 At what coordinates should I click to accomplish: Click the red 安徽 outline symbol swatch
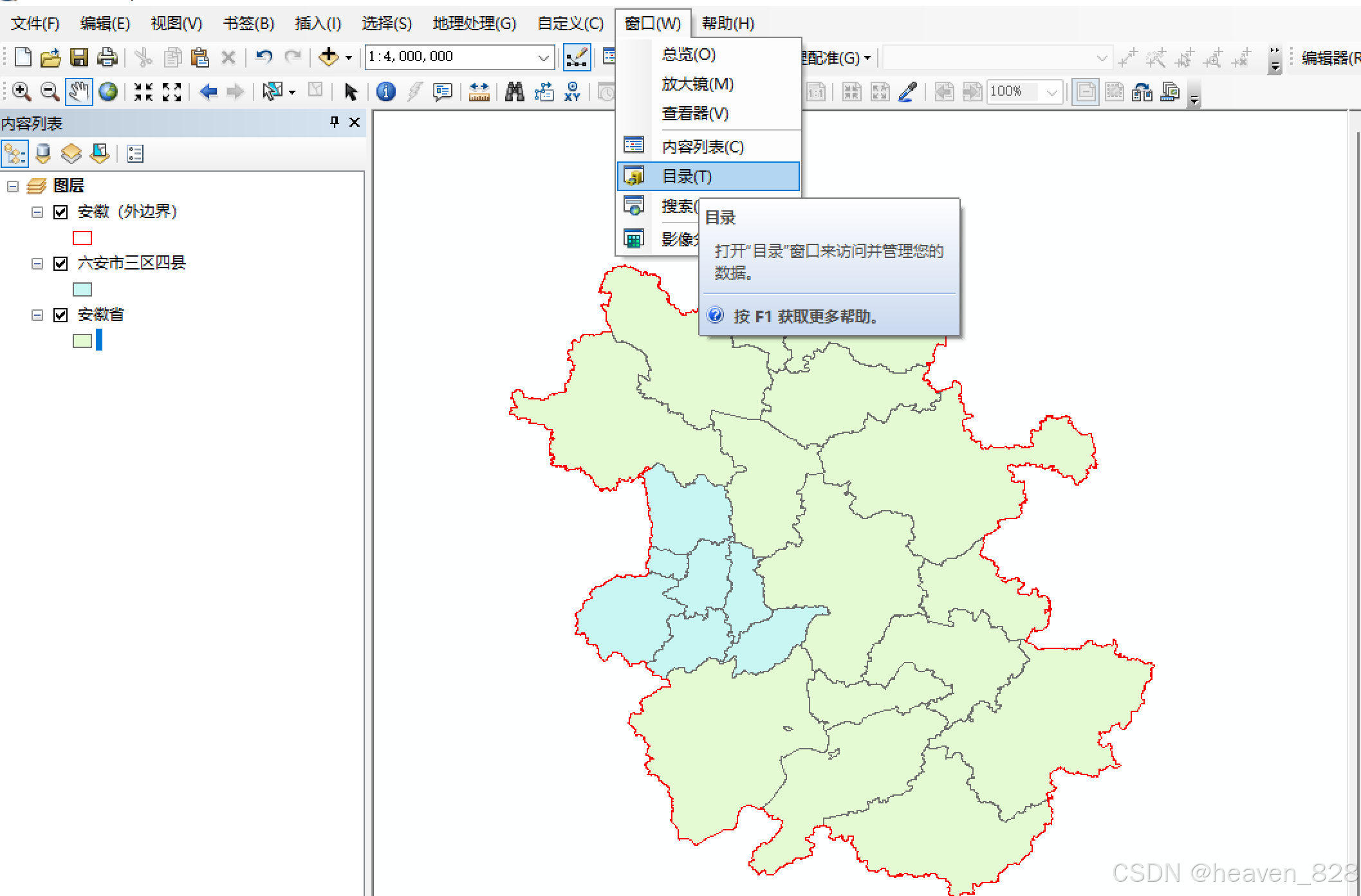(82, 238)
